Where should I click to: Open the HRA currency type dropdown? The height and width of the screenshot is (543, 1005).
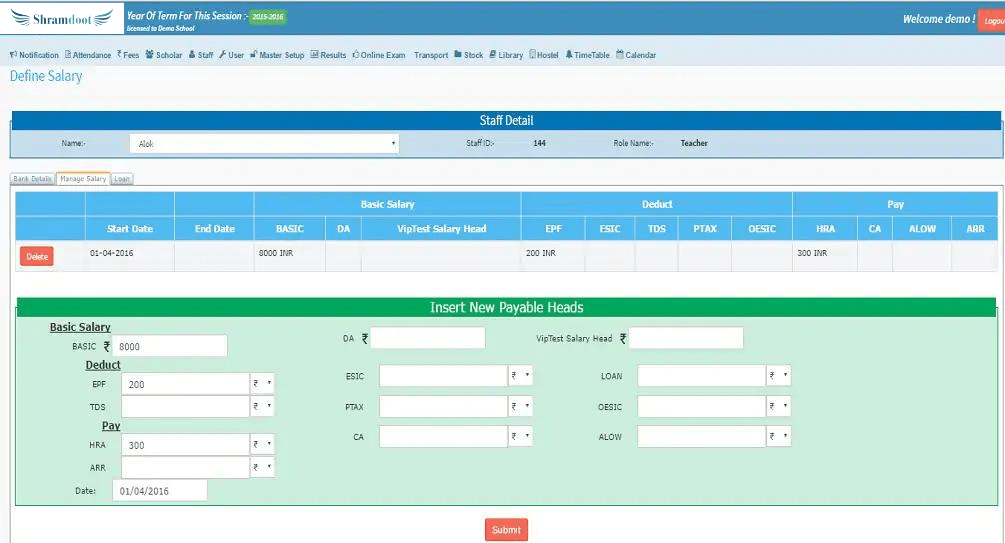(x=262, y=445)
